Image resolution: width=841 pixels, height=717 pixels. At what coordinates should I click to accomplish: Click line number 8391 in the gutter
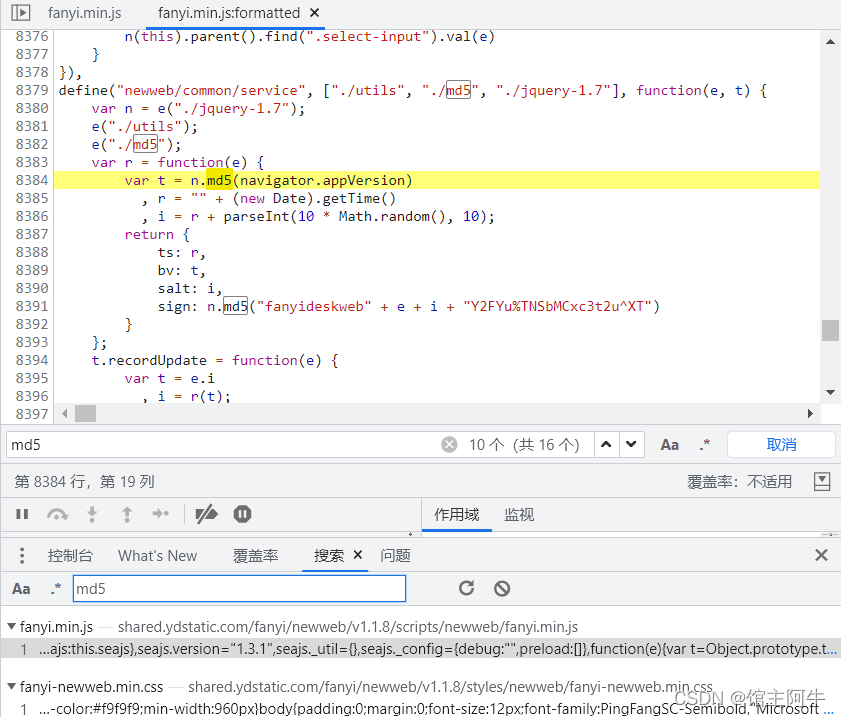[x=32, y=306]
